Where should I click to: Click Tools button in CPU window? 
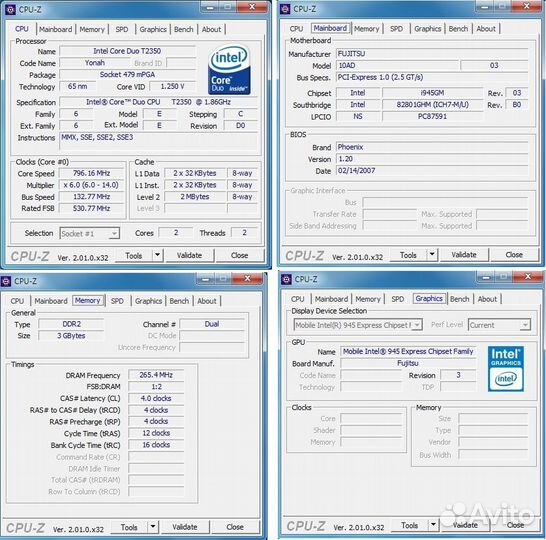coord(134,256)
